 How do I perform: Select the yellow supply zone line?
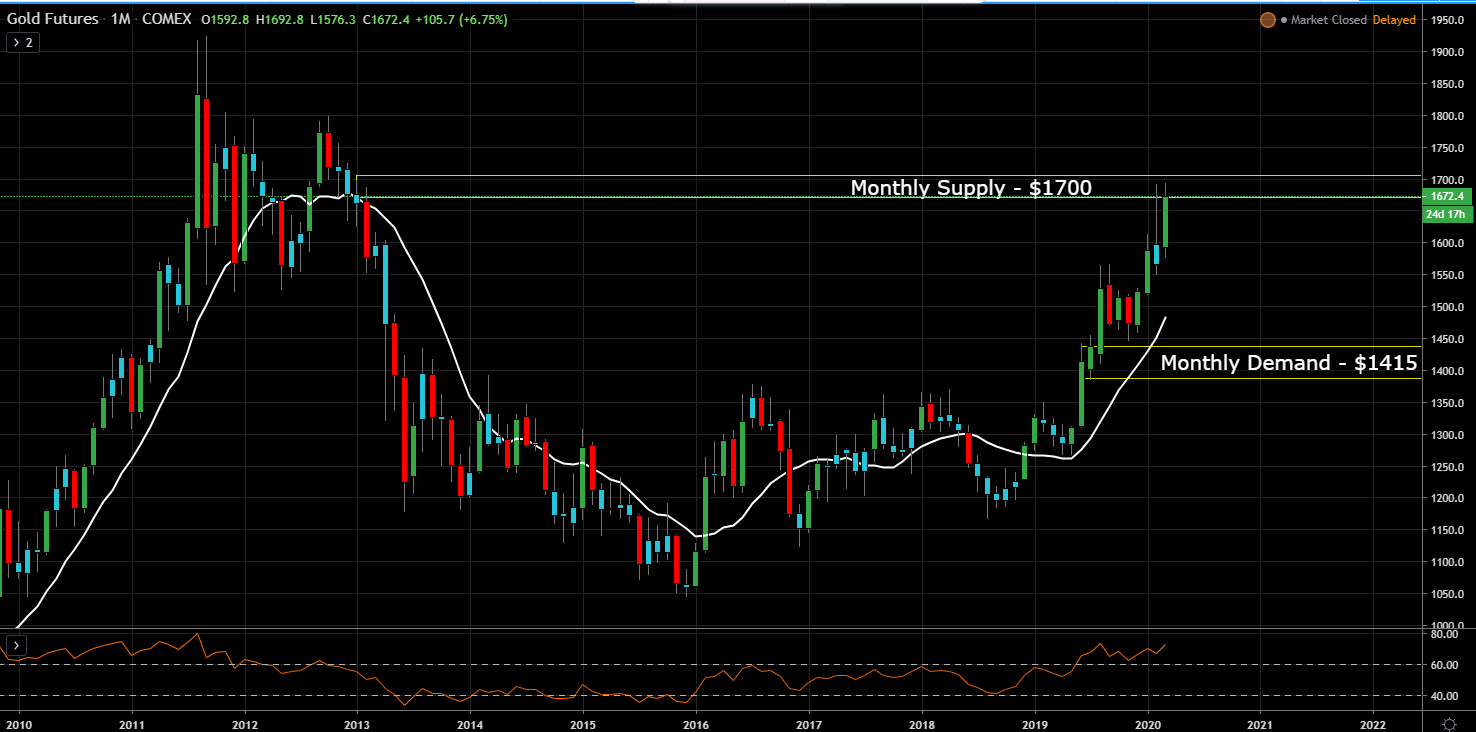coord(888,176)
